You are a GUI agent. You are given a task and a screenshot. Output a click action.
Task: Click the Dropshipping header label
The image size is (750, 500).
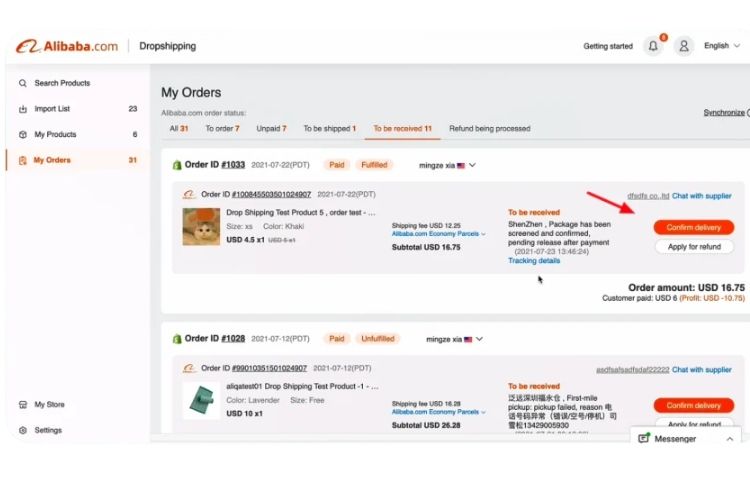pyautogui.click(x=167, y=46)
